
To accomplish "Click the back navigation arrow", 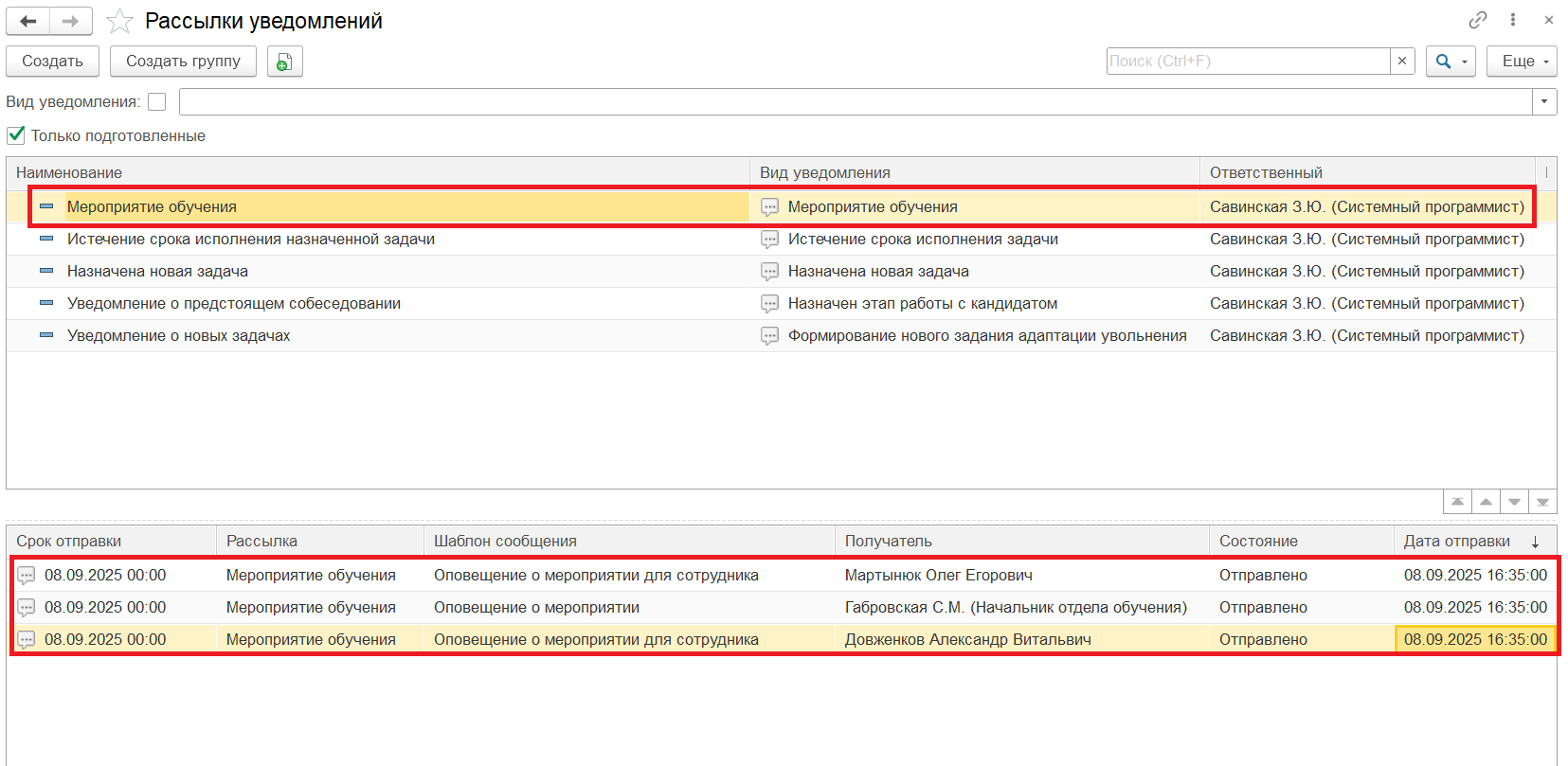I will [x=28, y=21].
